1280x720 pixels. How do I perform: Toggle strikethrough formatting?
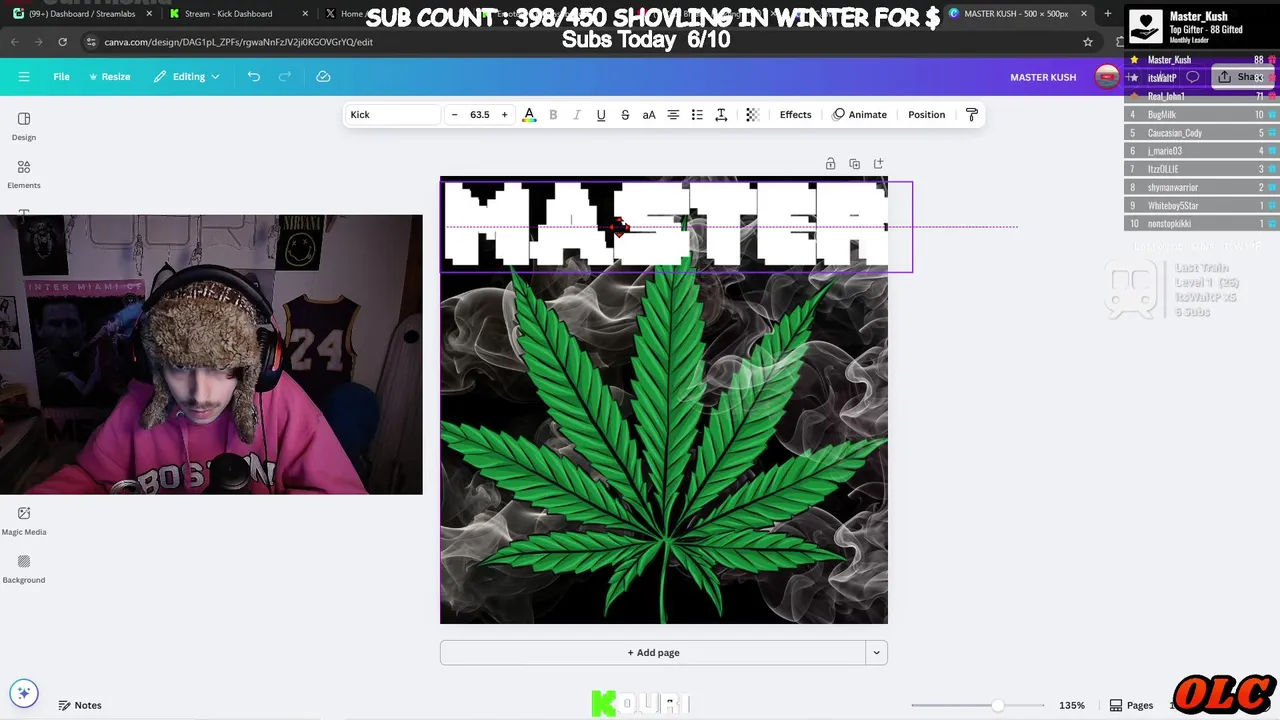[x=625, y=115]
